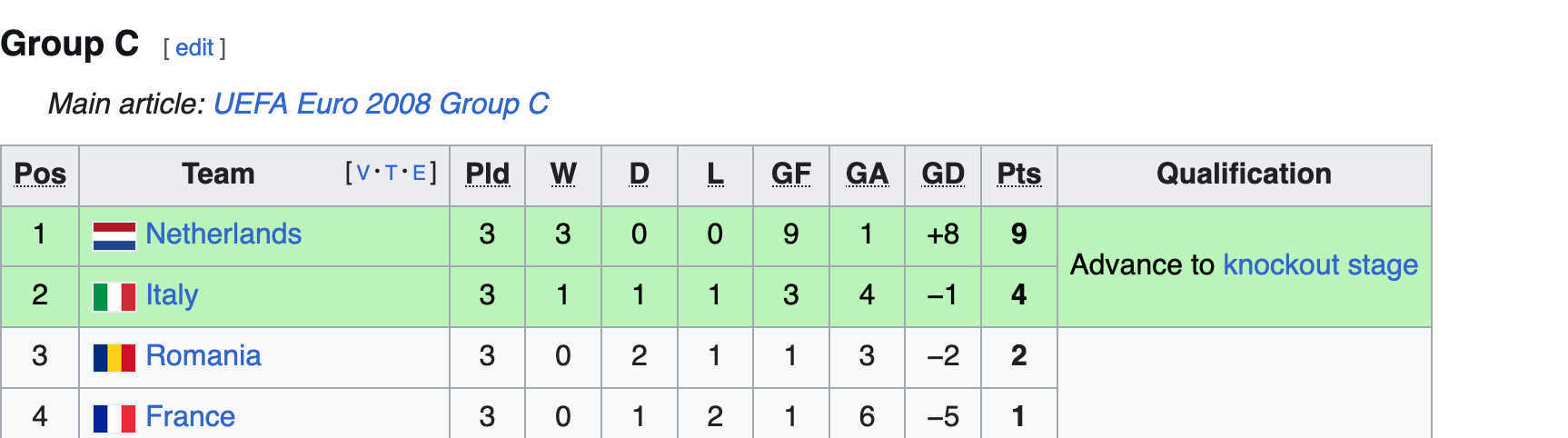
Task: Click the France flag icon
Action: (x=114, y=418)
